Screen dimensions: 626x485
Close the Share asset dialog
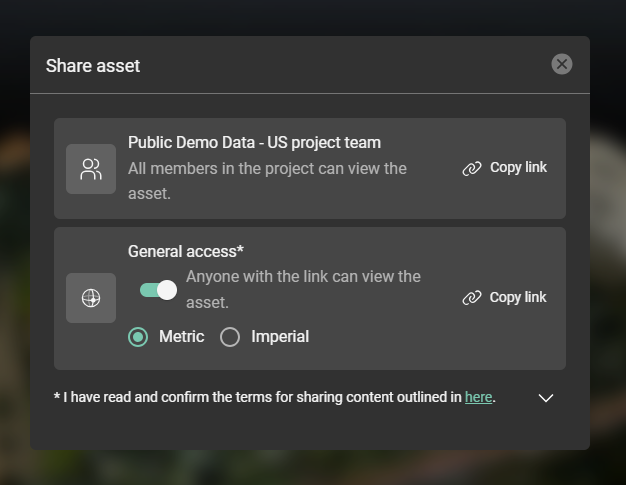point(562,64)
